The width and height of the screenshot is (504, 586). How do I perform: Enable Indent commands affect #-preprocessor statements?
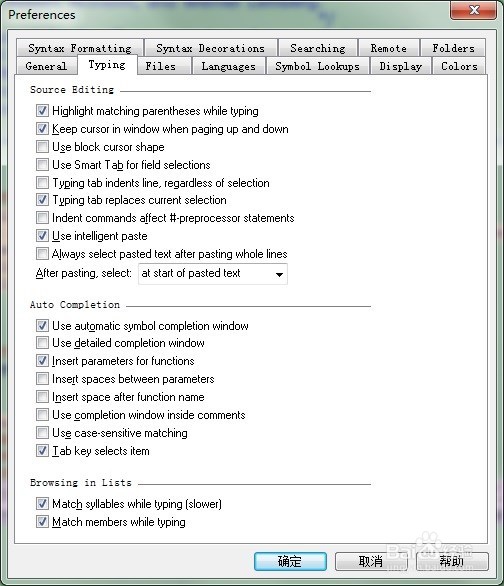coord(42,218)
